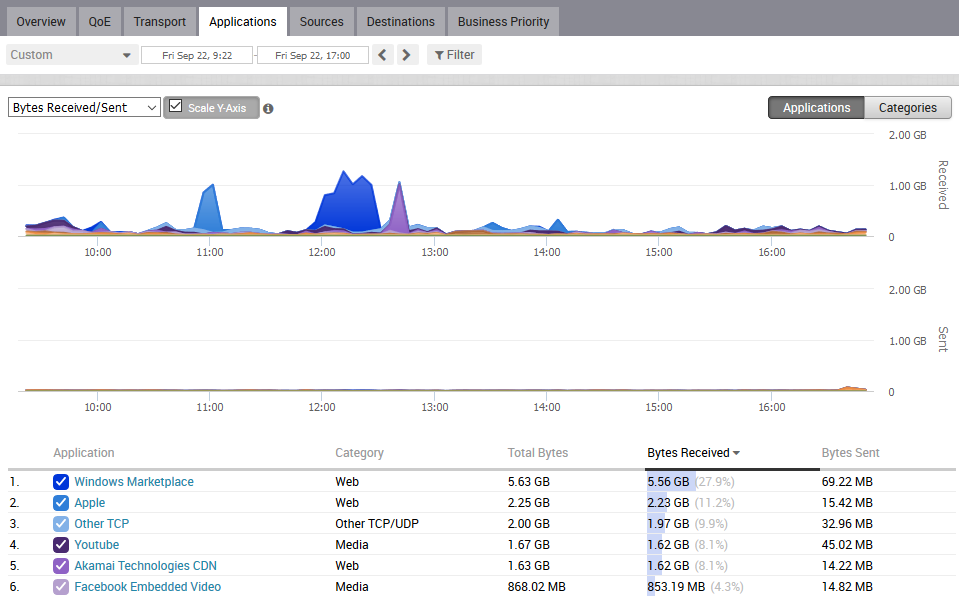The height and width of the screenshot is (596, 959).
Task: Click Facebook's 853.19 MB received value
Action: click(x=676, y=587)
